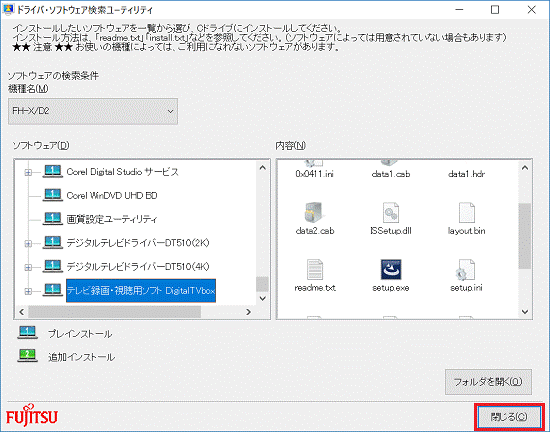Image resolution: width=550 pixels, height=432 pixels.
Task: Click the DT510(4K) driver laptop icon
Action: 53,266
